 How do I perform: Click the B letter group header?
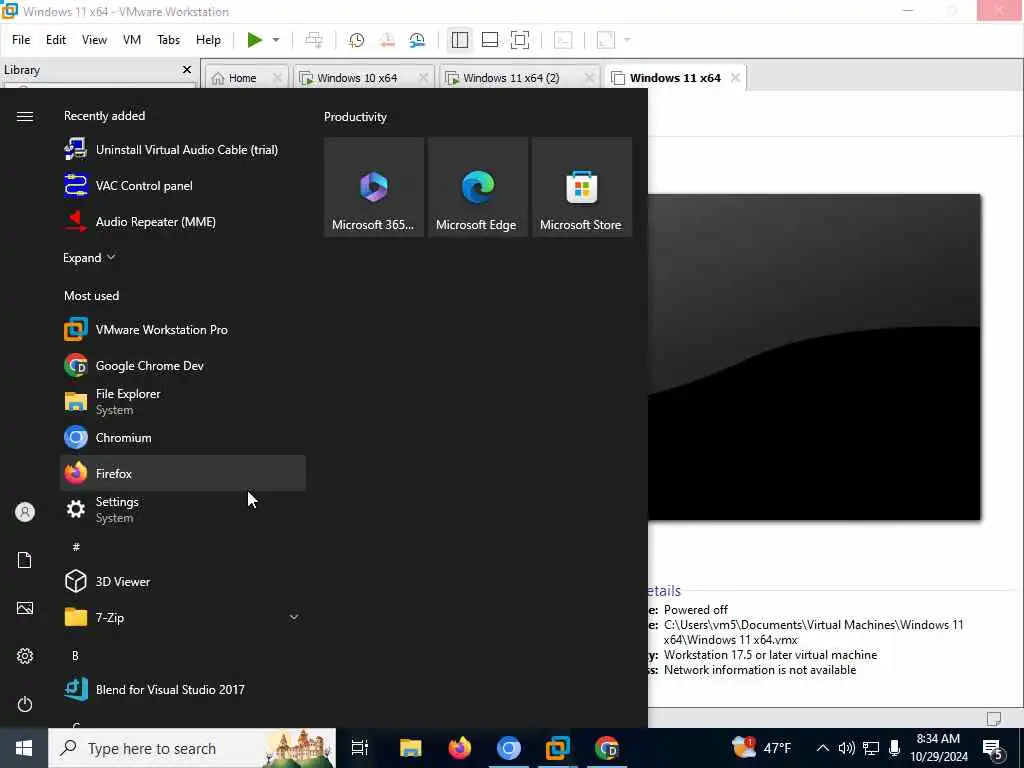point(75,655)
